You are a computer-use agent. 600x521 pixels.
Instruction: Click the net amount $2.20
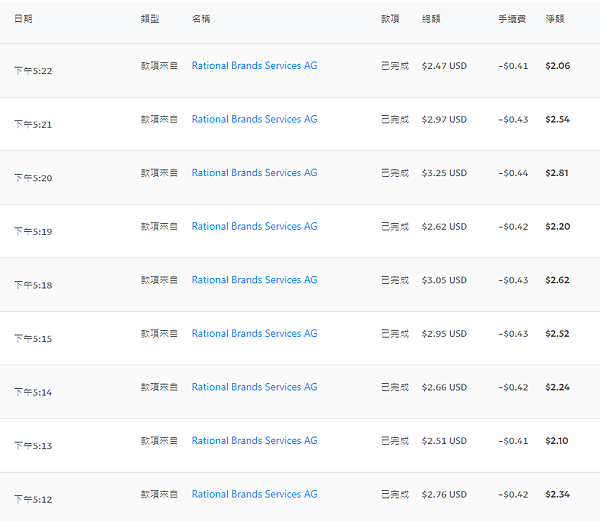point(558,226)
